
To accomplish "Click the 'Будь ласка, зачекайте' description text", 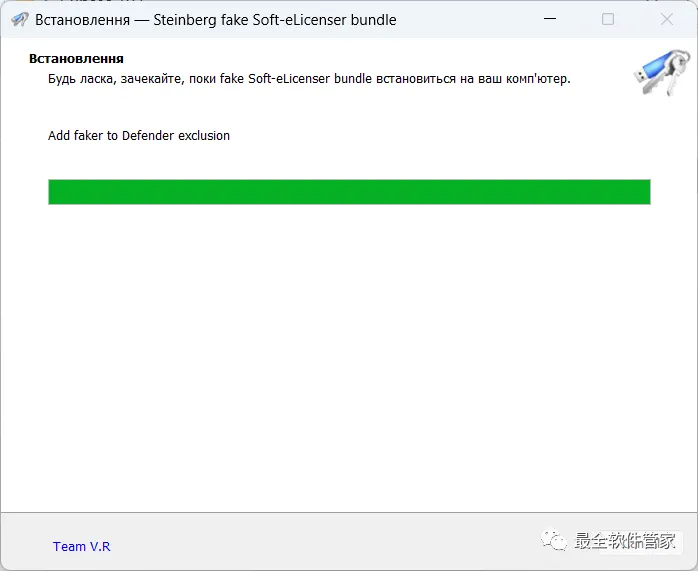I will pyautogui.click(x=309, y=79).
